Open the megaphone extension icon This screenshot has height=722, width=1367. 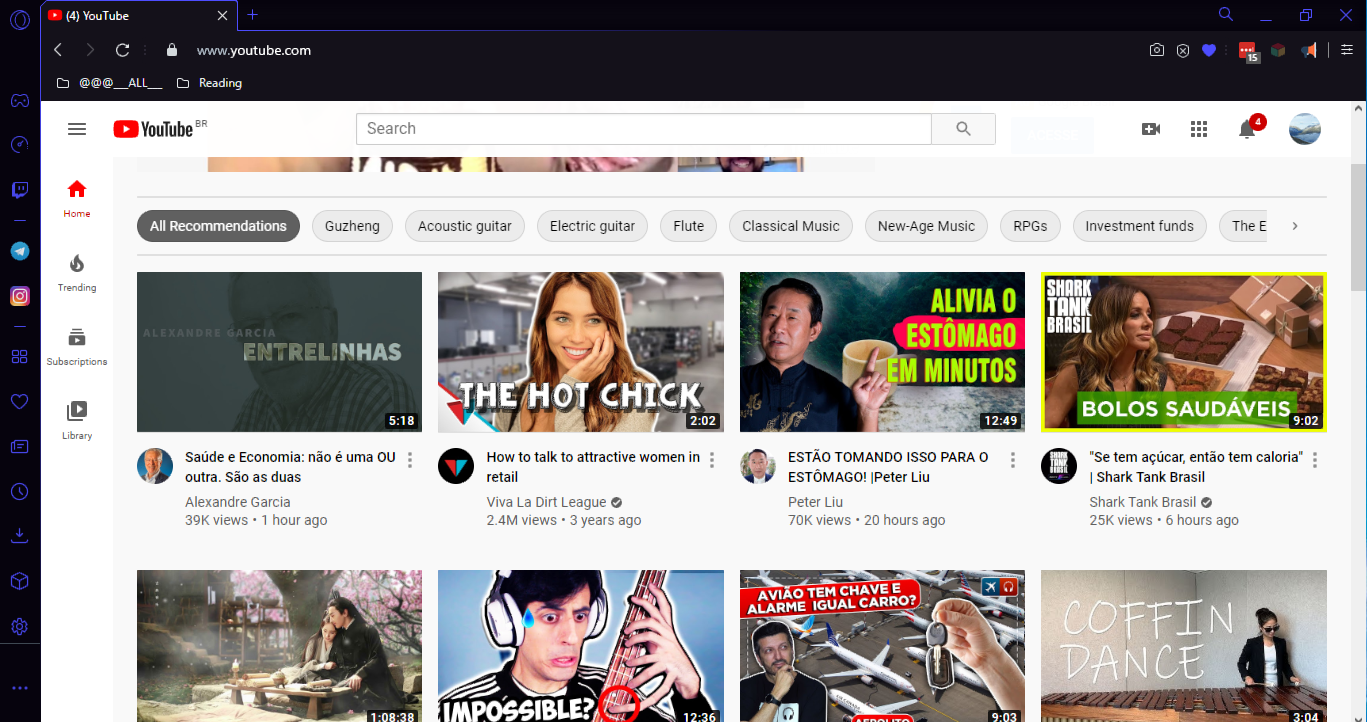click(x=1309, y=50)
